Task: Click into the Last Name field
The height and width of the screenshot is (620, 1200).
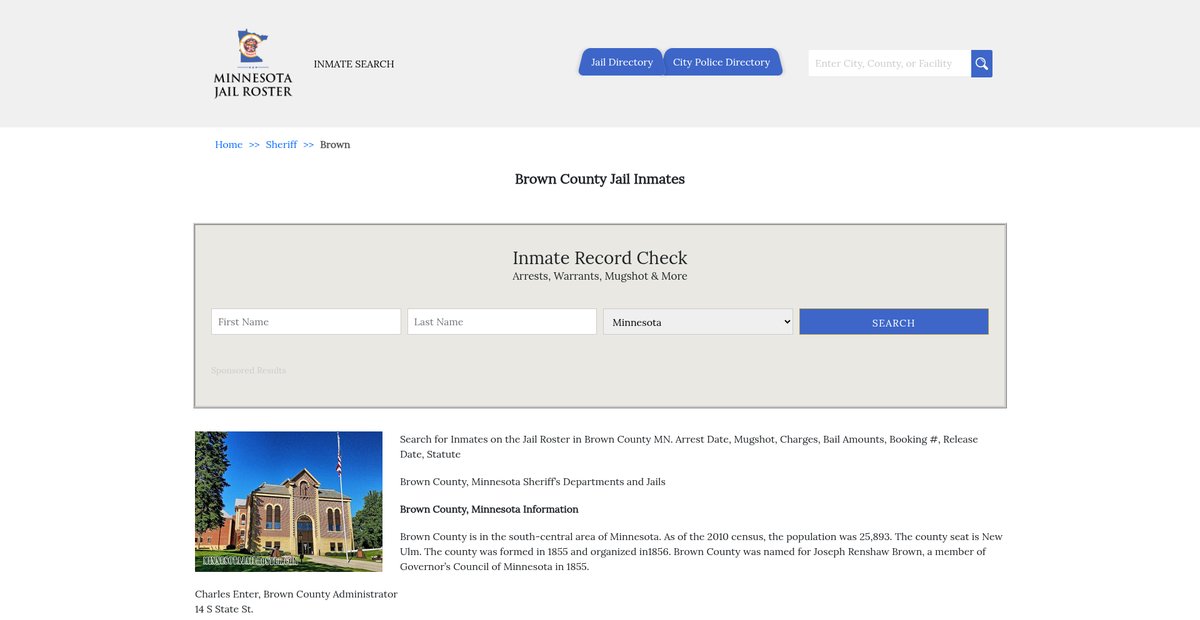Action: (x=502, y=322)
